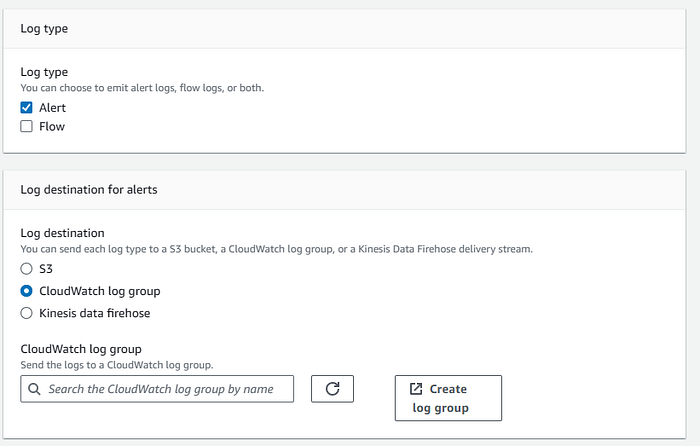
Task: Click the external link icon on Create button
Action: point(416,389)
